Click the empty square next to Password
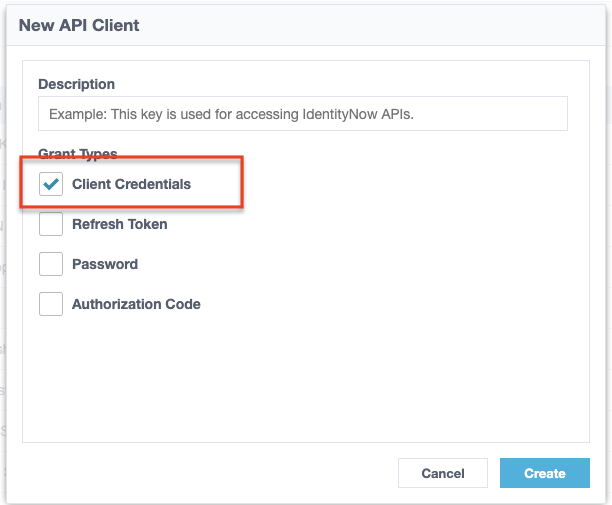This screenshot has height=505, width=612. tap(51, 264)
